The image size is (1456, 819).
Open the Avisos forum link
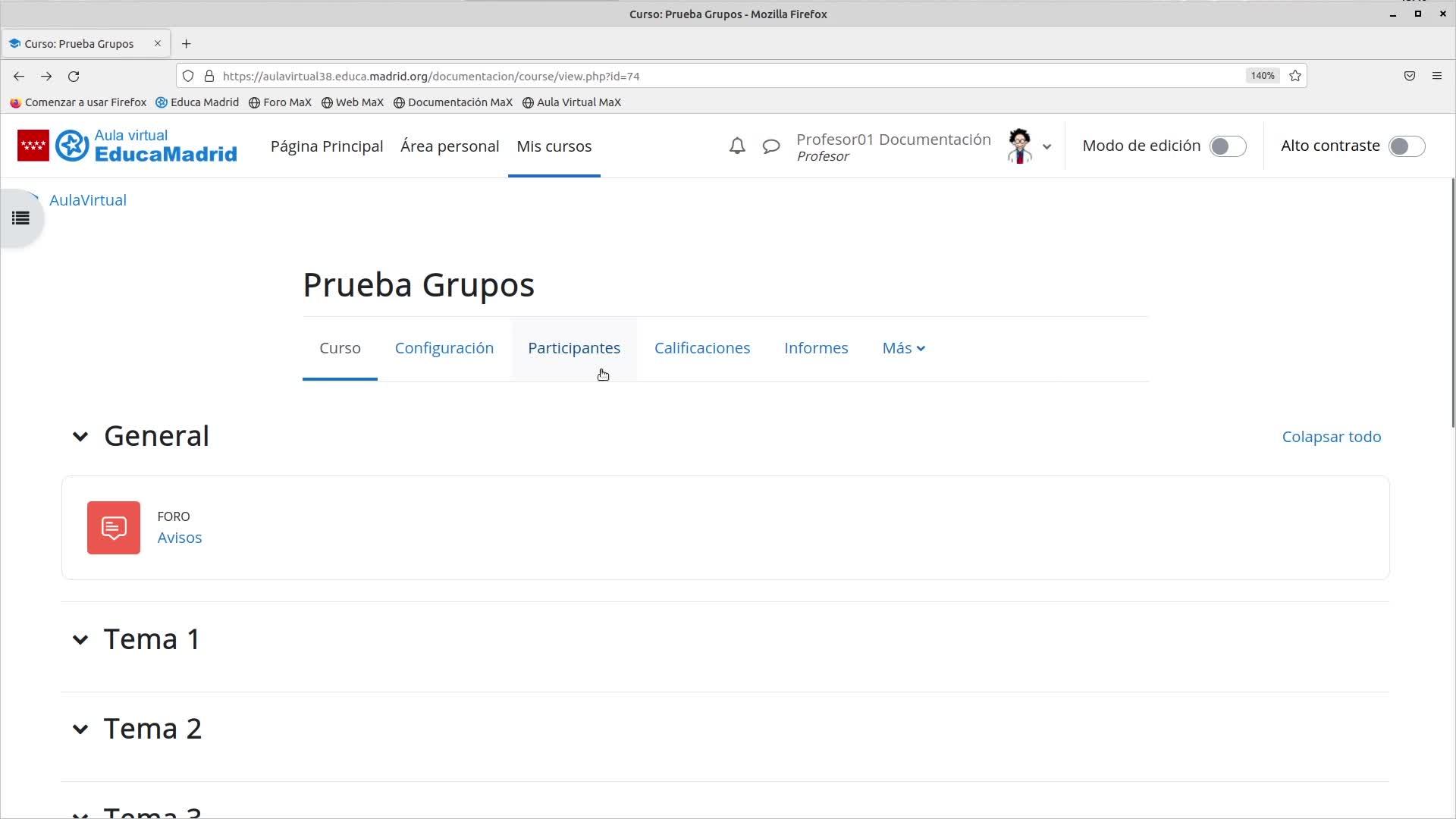coord(179,538)
